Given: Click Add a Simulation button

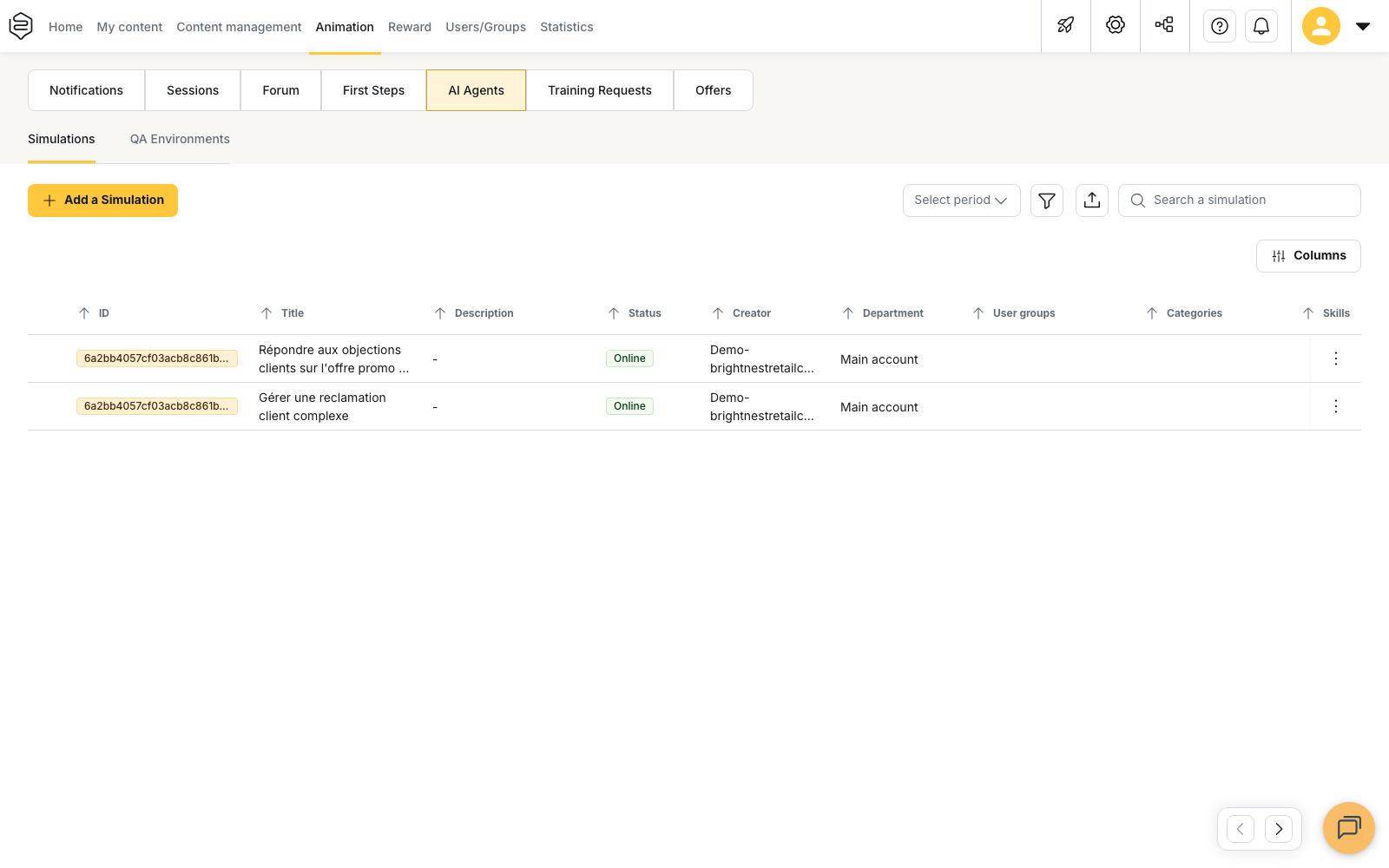Looking at the screenshot, I should (102, 201).
